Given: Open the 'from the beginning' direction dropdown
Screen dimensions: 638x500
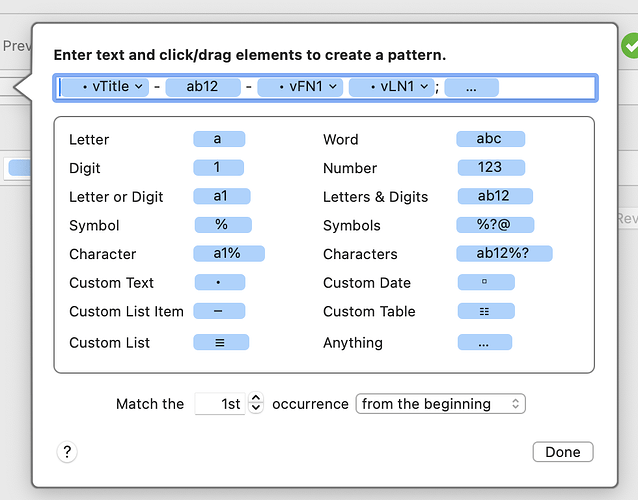Looking at the screenshot, I should coord(441,404).
